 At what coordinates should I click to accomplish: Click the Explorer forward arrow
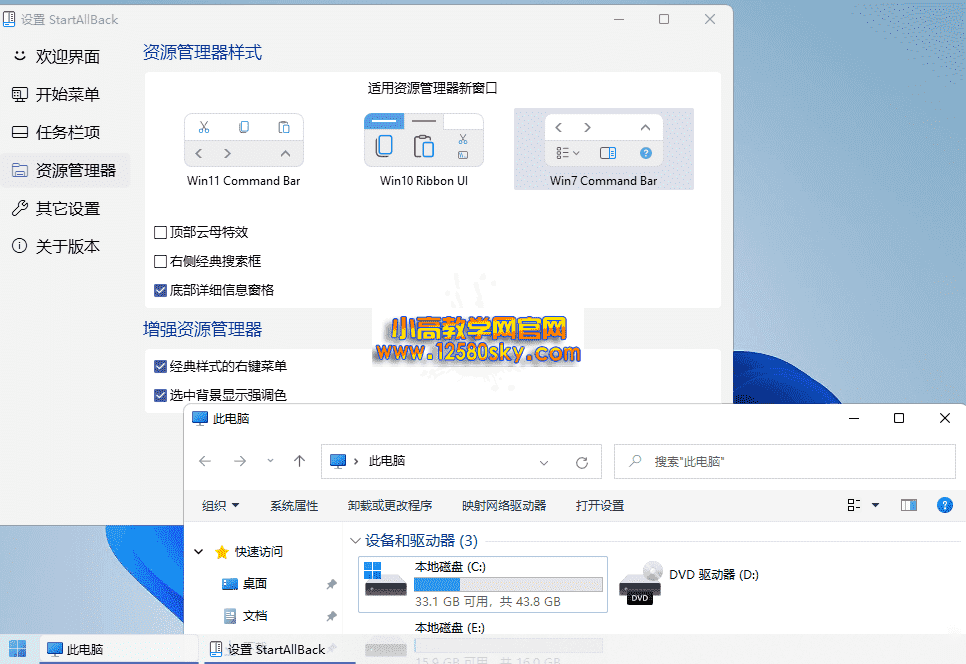click(240, 461)
